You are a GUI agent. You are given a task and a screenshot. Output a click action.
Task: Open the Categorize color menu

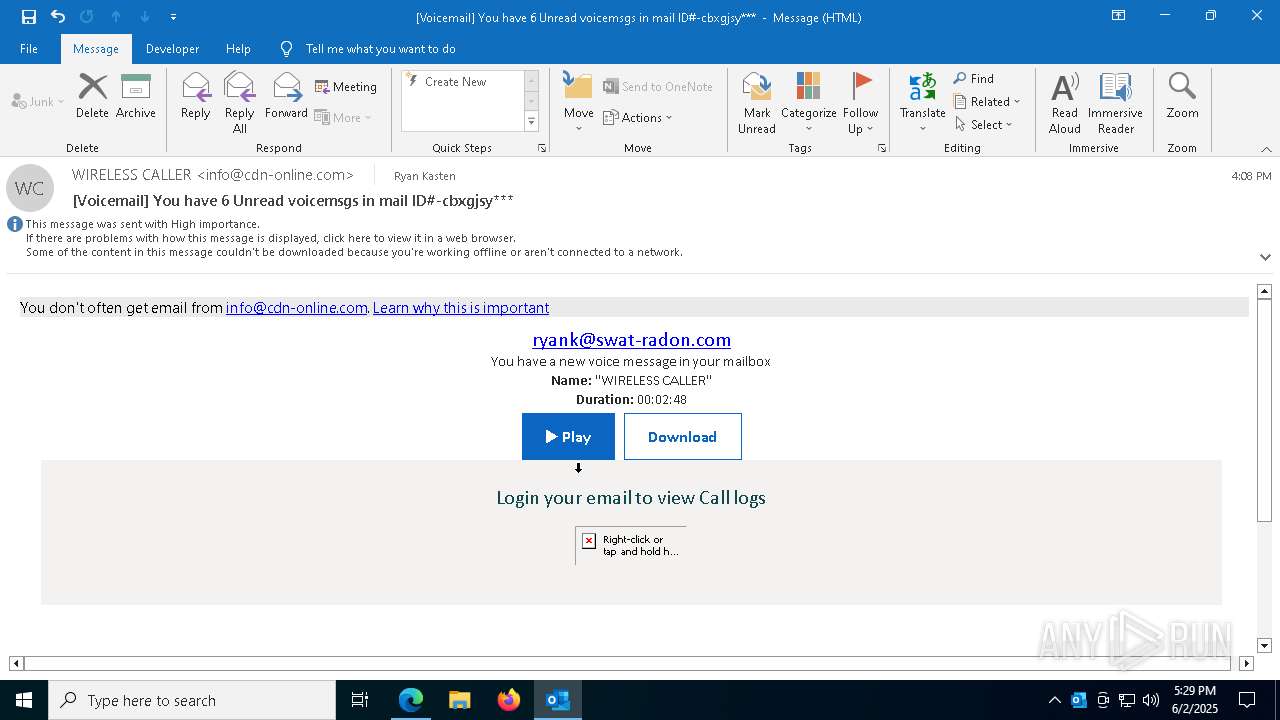coord(808,103)
